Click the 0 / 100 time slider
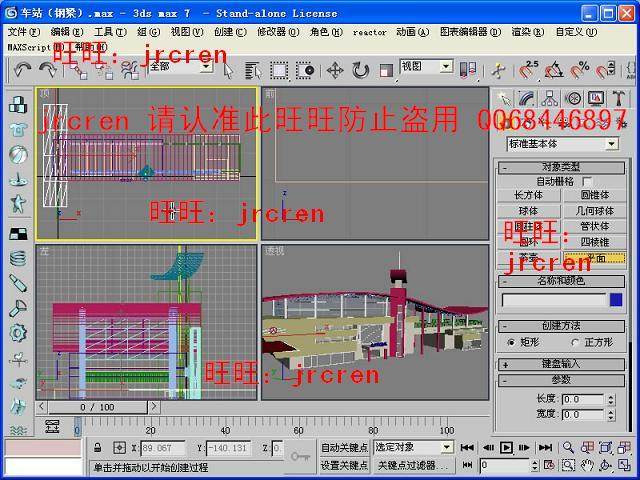The height and width of the screenshot is (480, 640). tap(97, 407)
